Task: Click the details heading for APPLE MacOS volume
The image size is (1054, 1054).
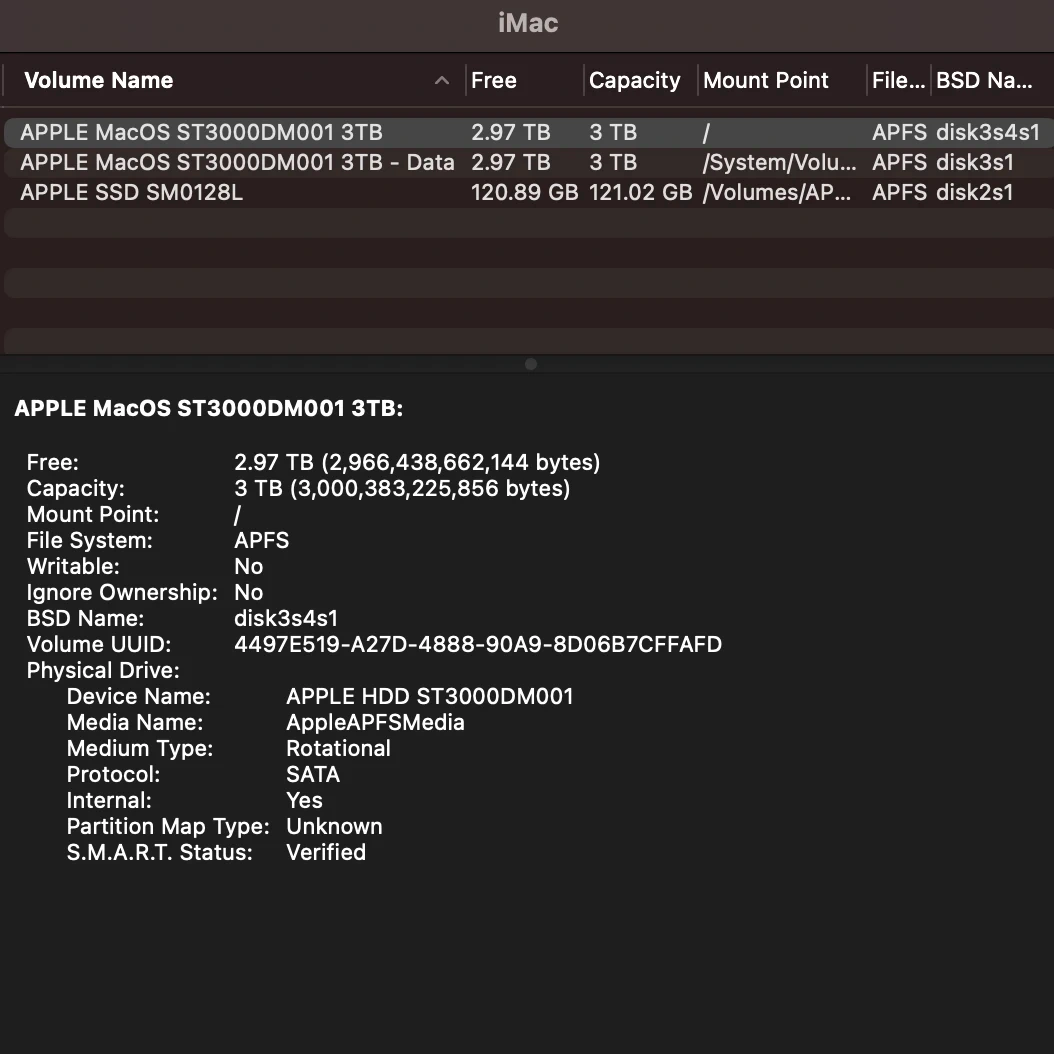Action: (209, 408)
